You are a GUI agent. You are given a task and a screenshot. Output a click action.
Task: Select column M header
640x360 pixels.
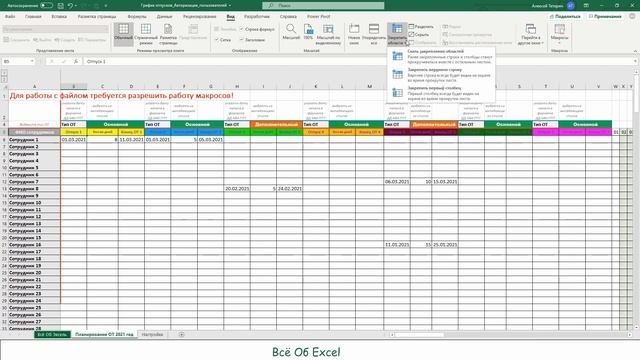(x=369, y=87)
